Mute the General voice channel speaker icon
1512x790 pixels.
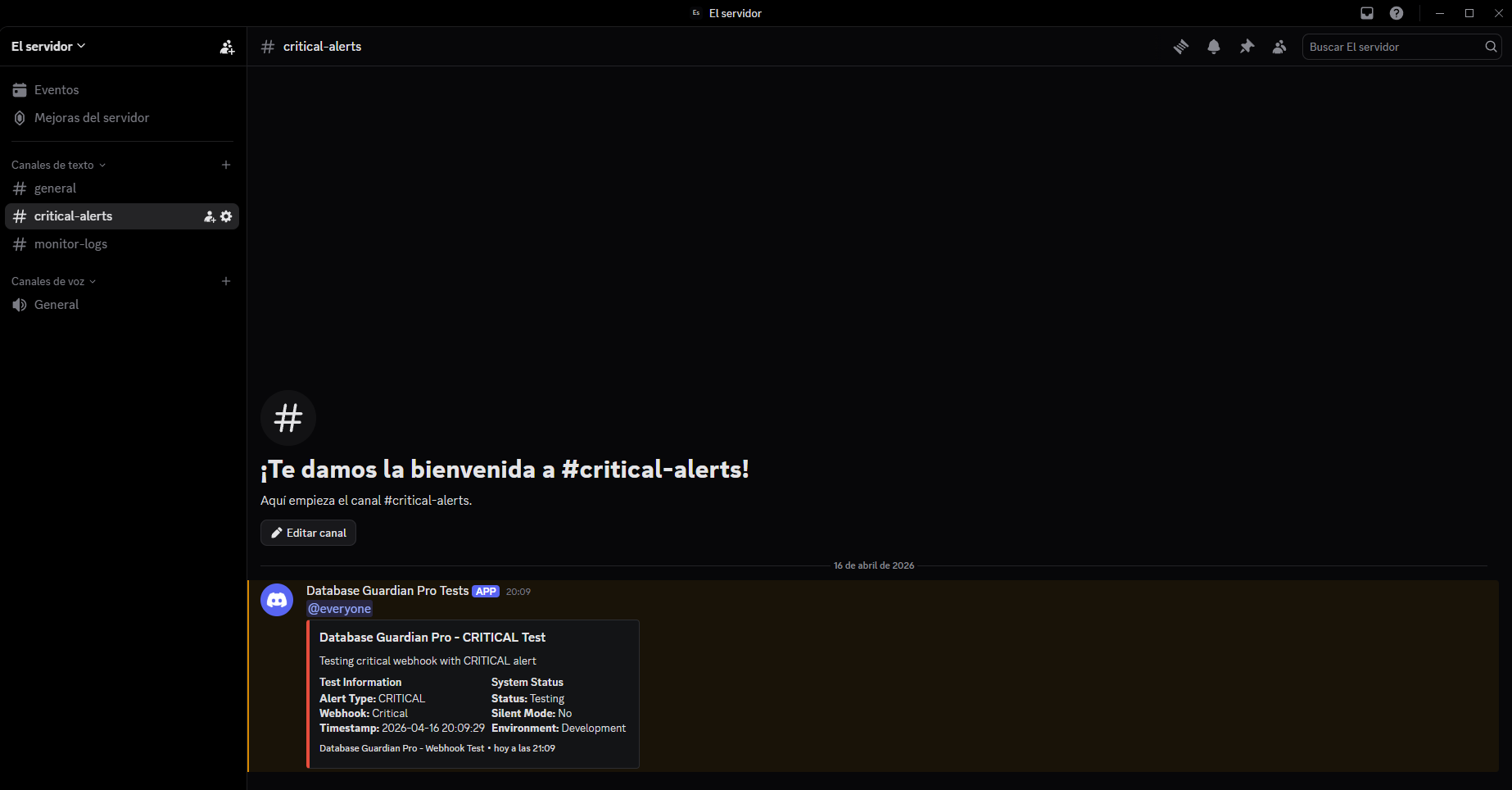[19, 304]
